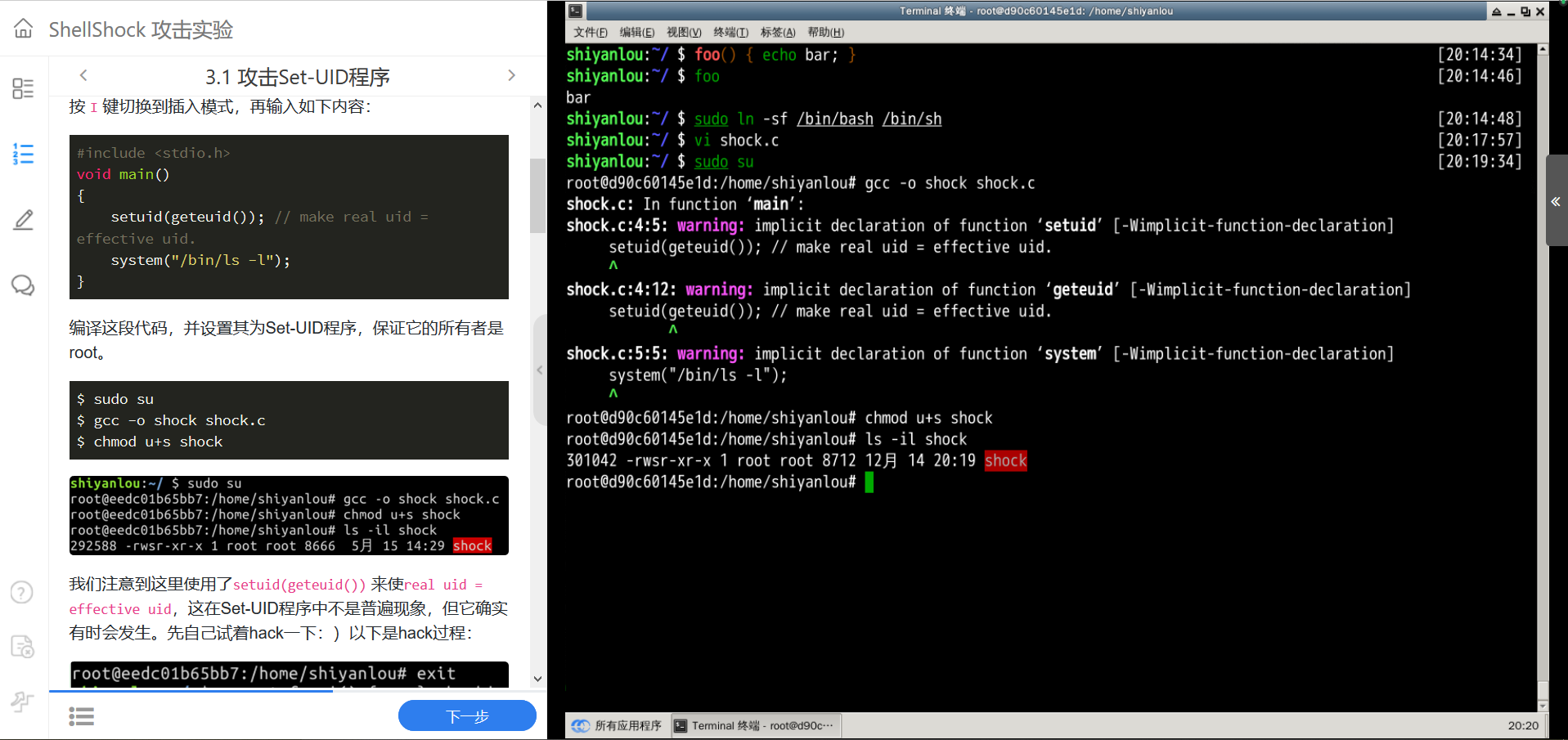Screen dimensions: 1568x740
Task: Open the terminal File menu
Action: pos(590,32)
